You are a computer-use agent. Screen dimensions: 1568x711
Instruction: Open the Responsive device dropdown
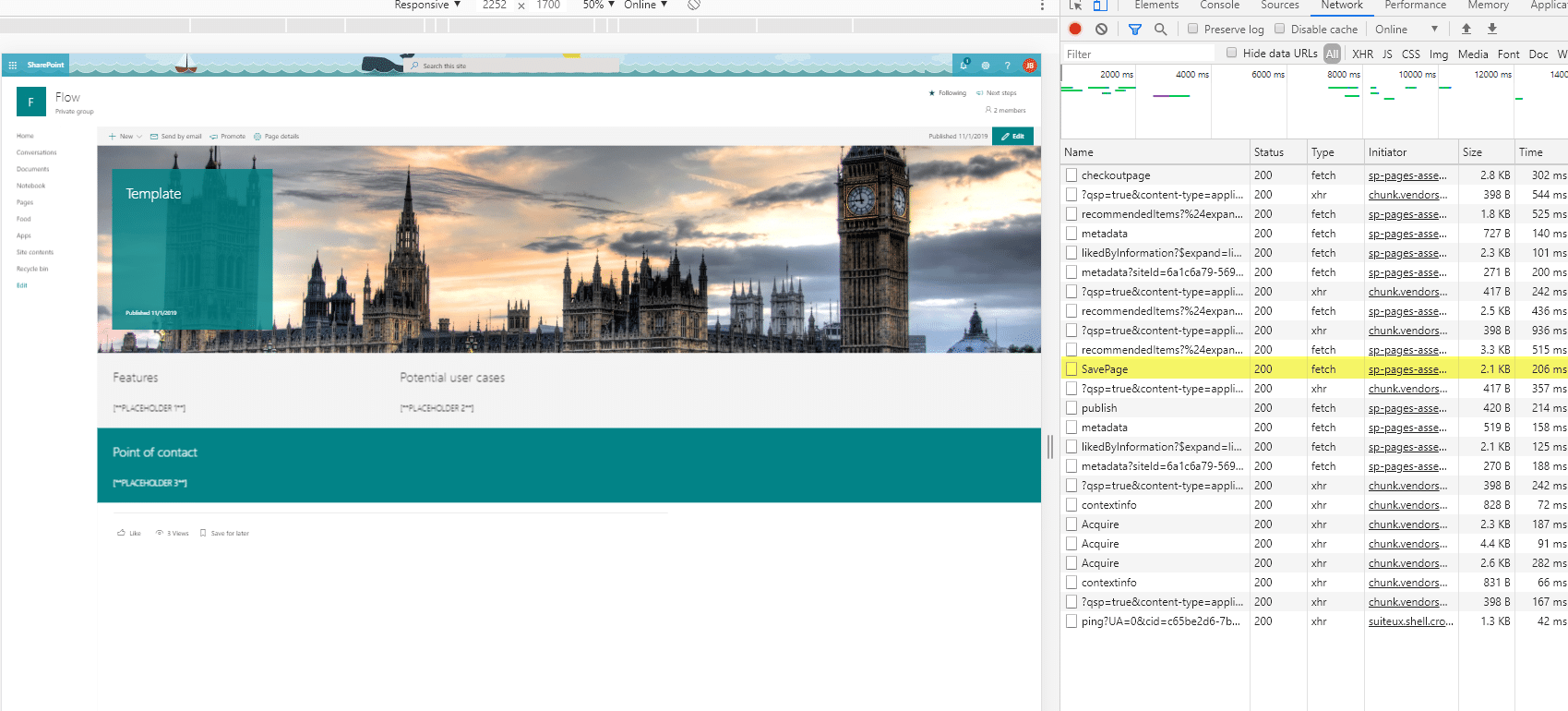pos(427,5)
